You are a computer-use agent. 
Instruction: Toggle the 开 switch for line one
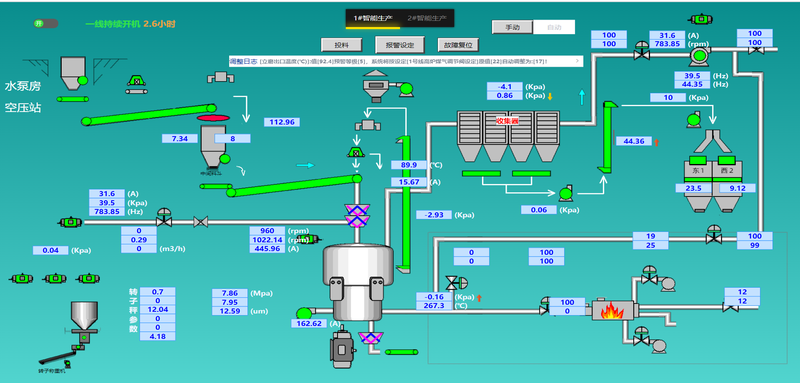[x=46, y=23]
